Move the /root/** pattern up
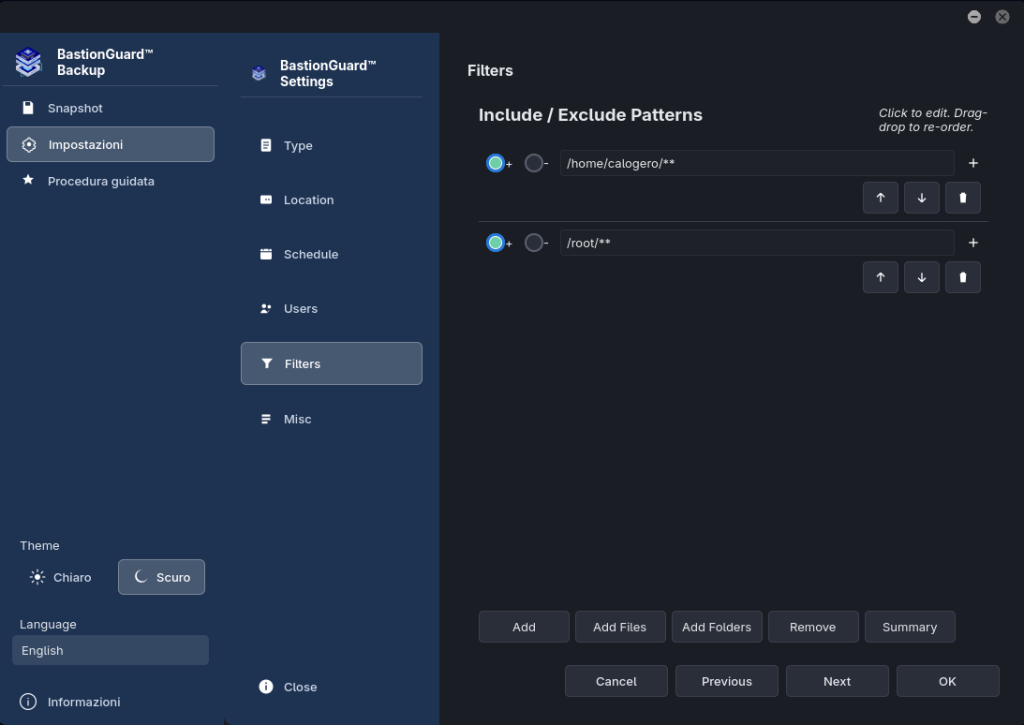1024x725 pixels. (x=880, y=278)
